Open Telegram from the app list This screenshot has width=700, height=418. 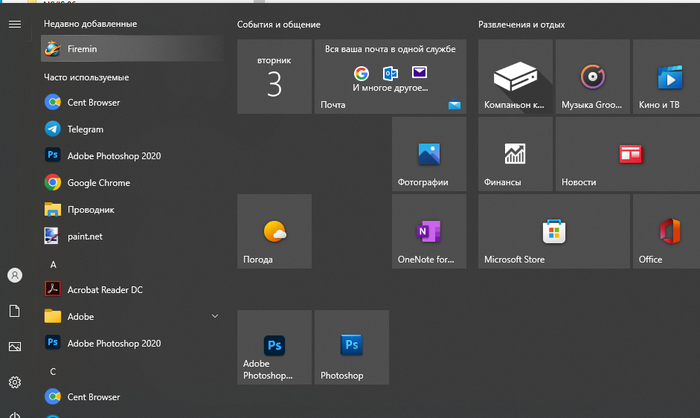[x=132, y=129]
